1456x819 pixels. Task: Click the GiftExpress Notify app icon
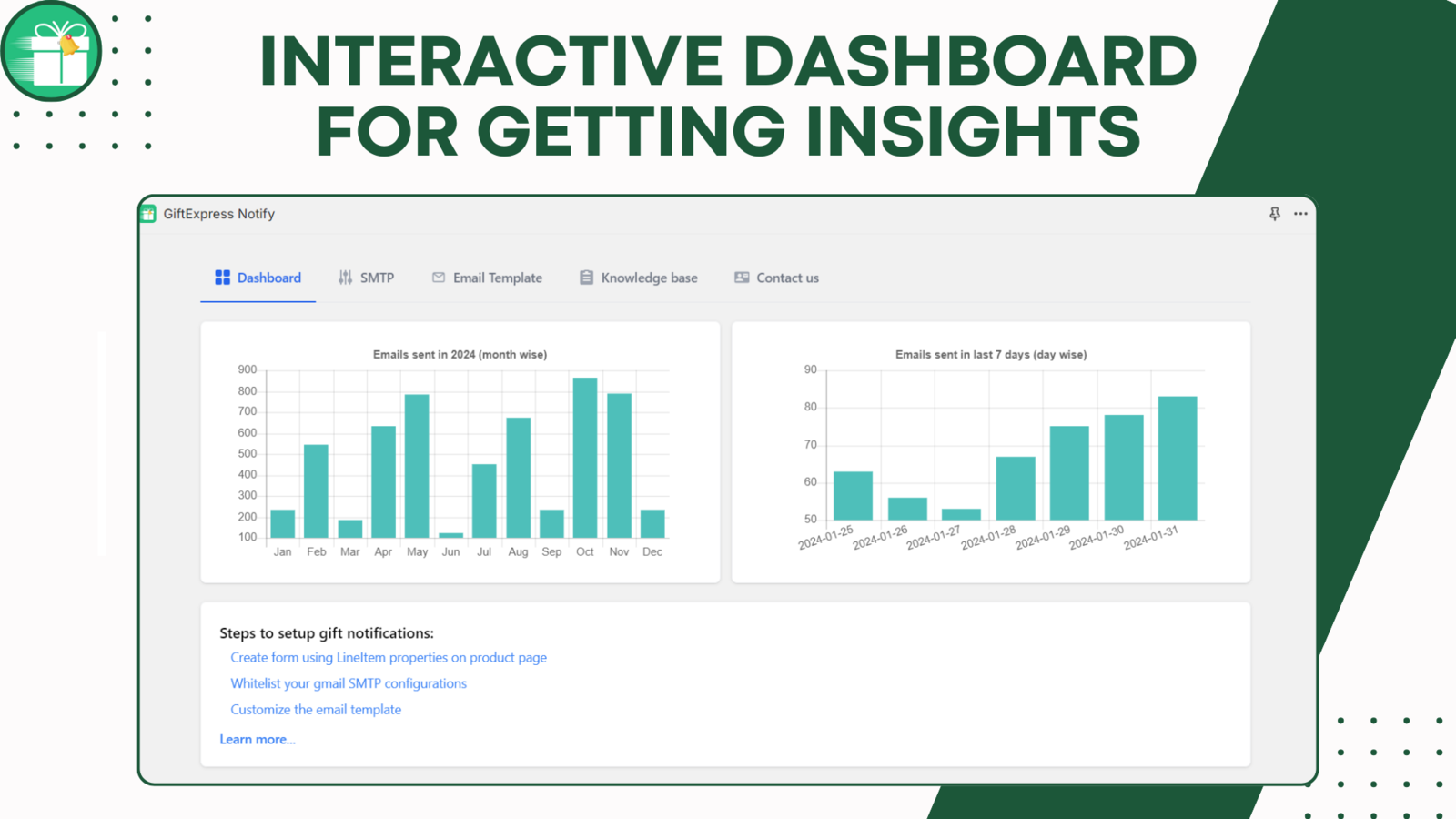coord(147,213)
